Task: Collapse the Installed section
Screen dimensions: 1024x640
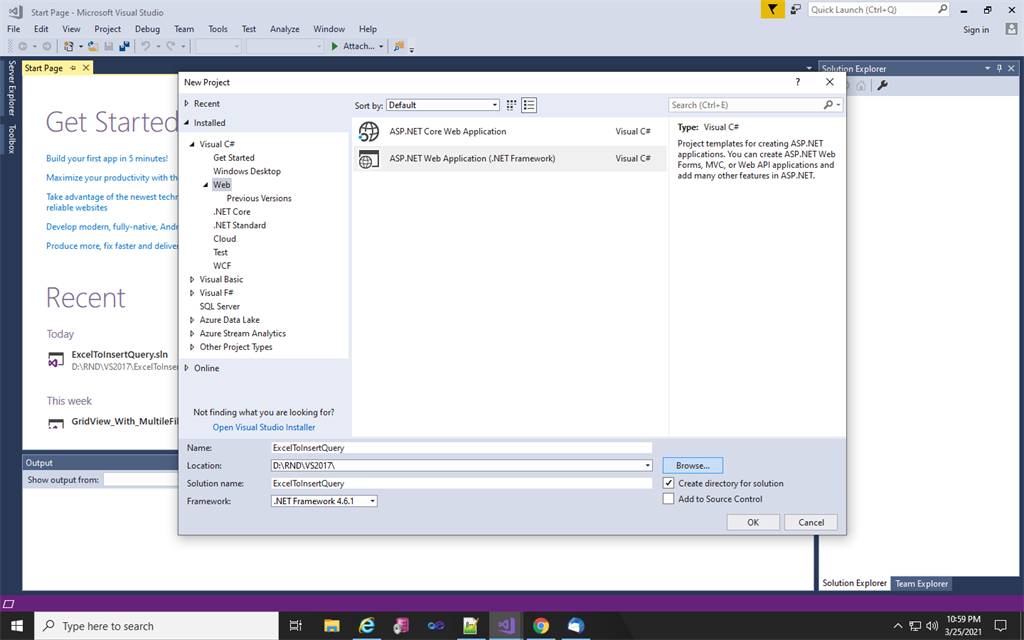Action: 187,123
